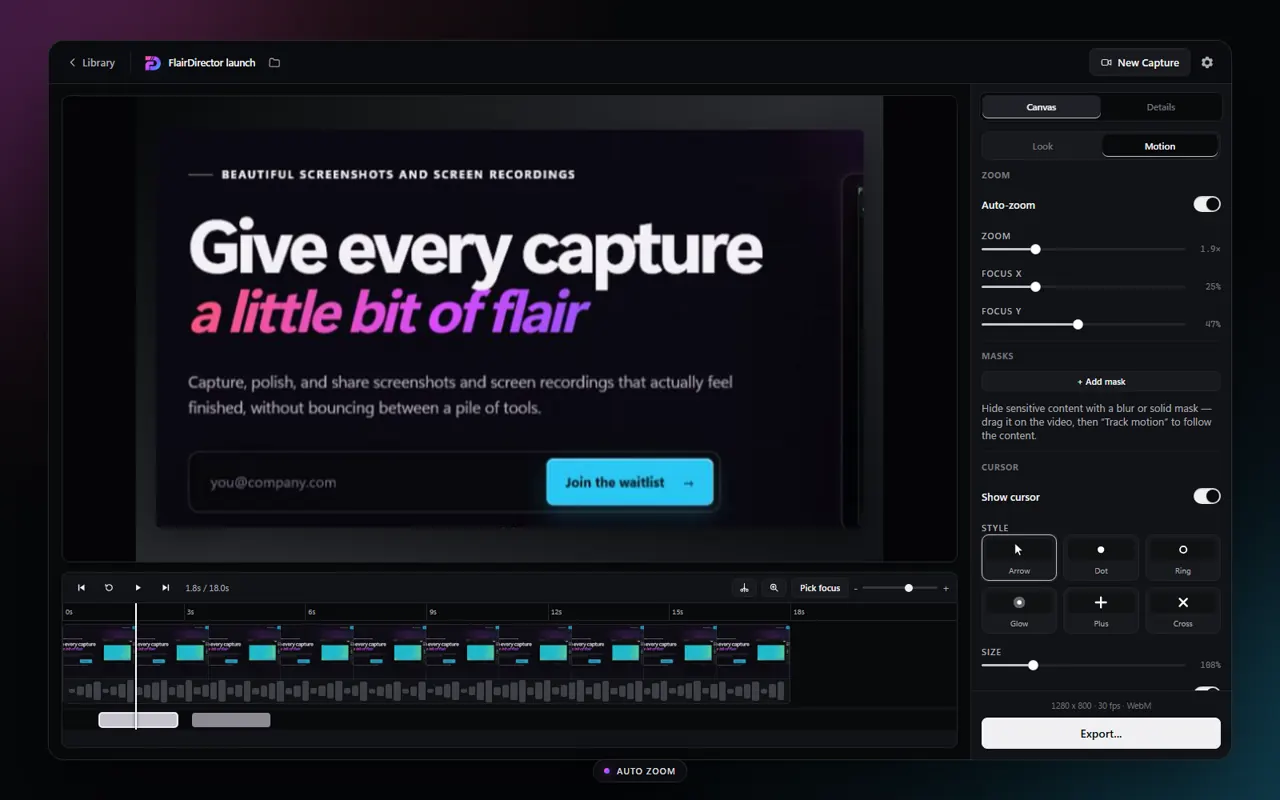Viewport: 1280px width, 800px height.
Task: Click the timeline zoom out minus
Action: [x=856, y=588]
